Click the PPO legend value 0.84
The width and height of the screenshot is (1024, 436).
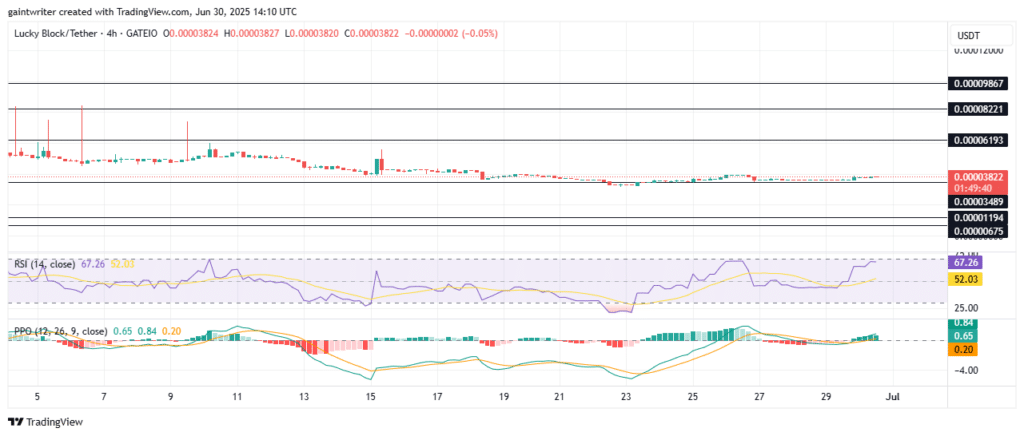click(x=147, y=332)
